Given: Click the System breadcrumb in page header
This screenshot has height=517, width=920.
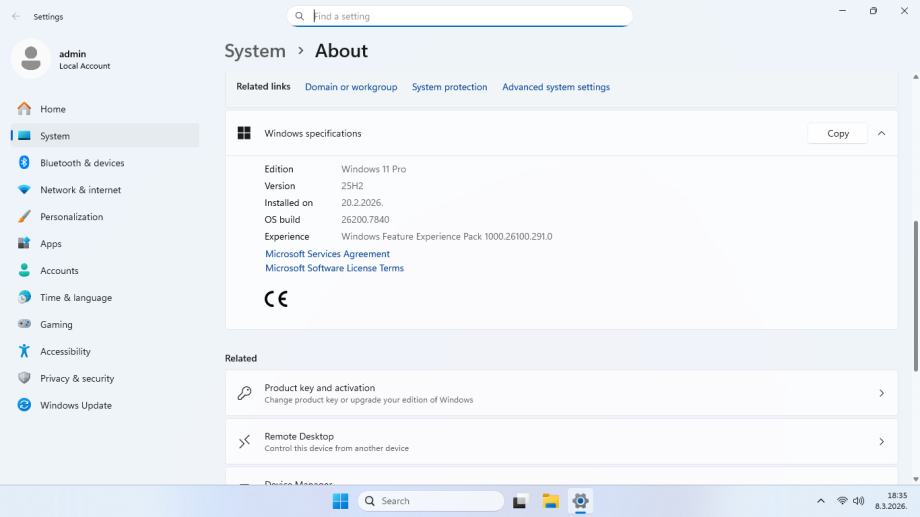Looking at the screenshot, I should click(x=255, y=51).
